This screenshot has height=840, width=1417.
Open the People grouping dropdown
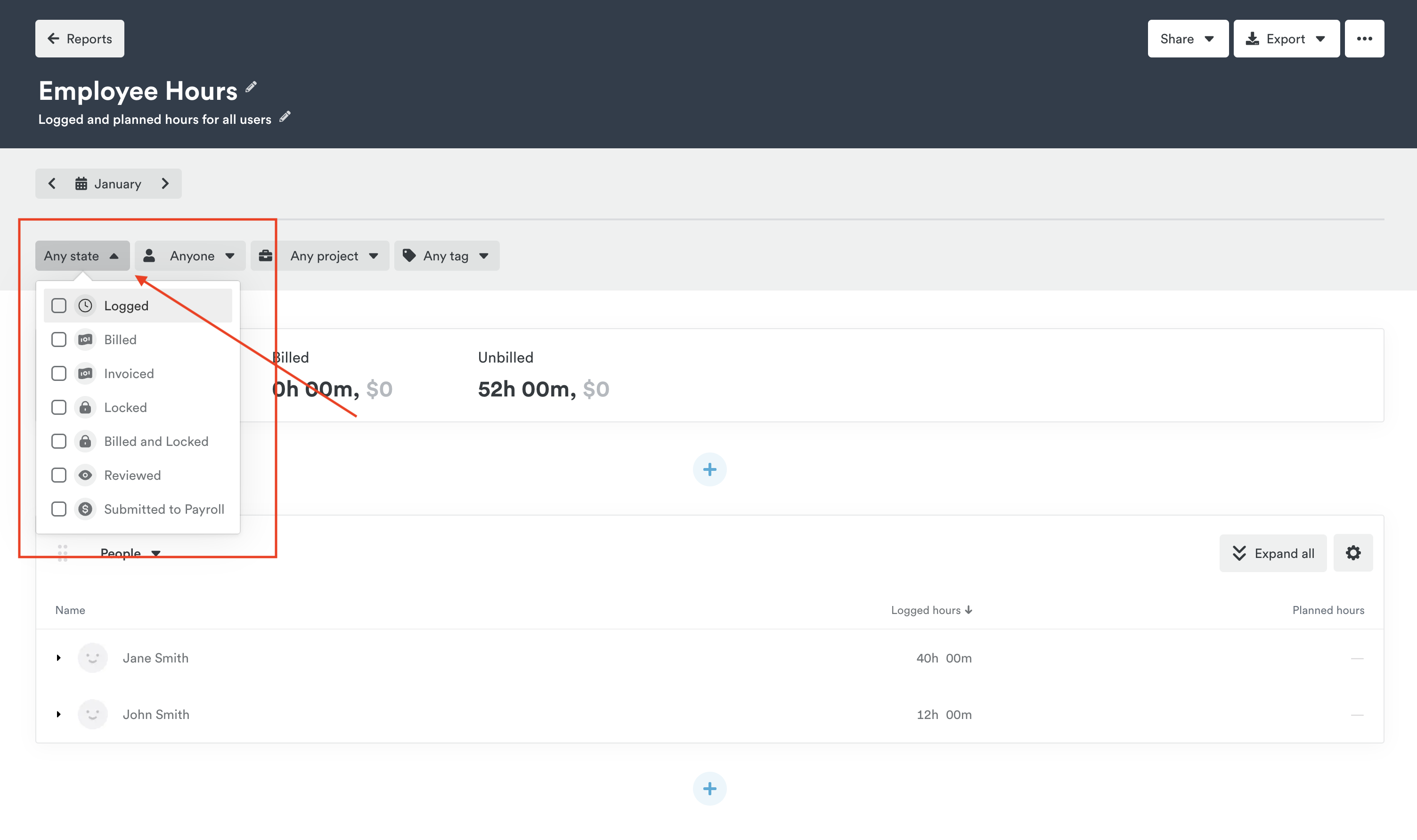coord(131,553)
